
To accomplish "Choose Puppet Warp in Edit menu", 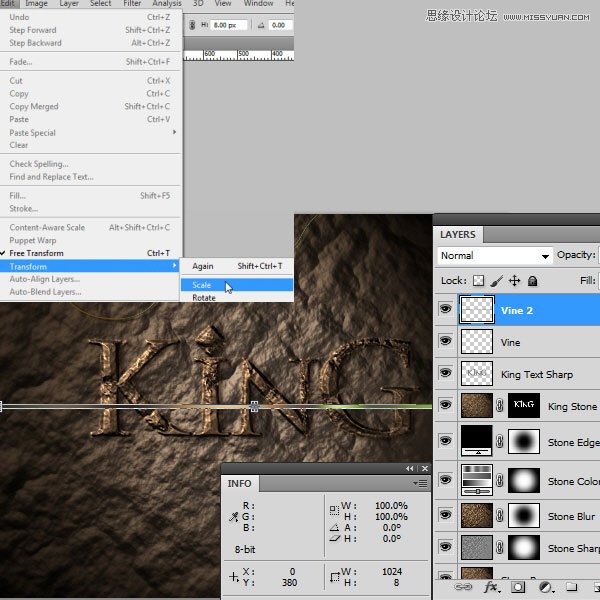I will 91,240.
